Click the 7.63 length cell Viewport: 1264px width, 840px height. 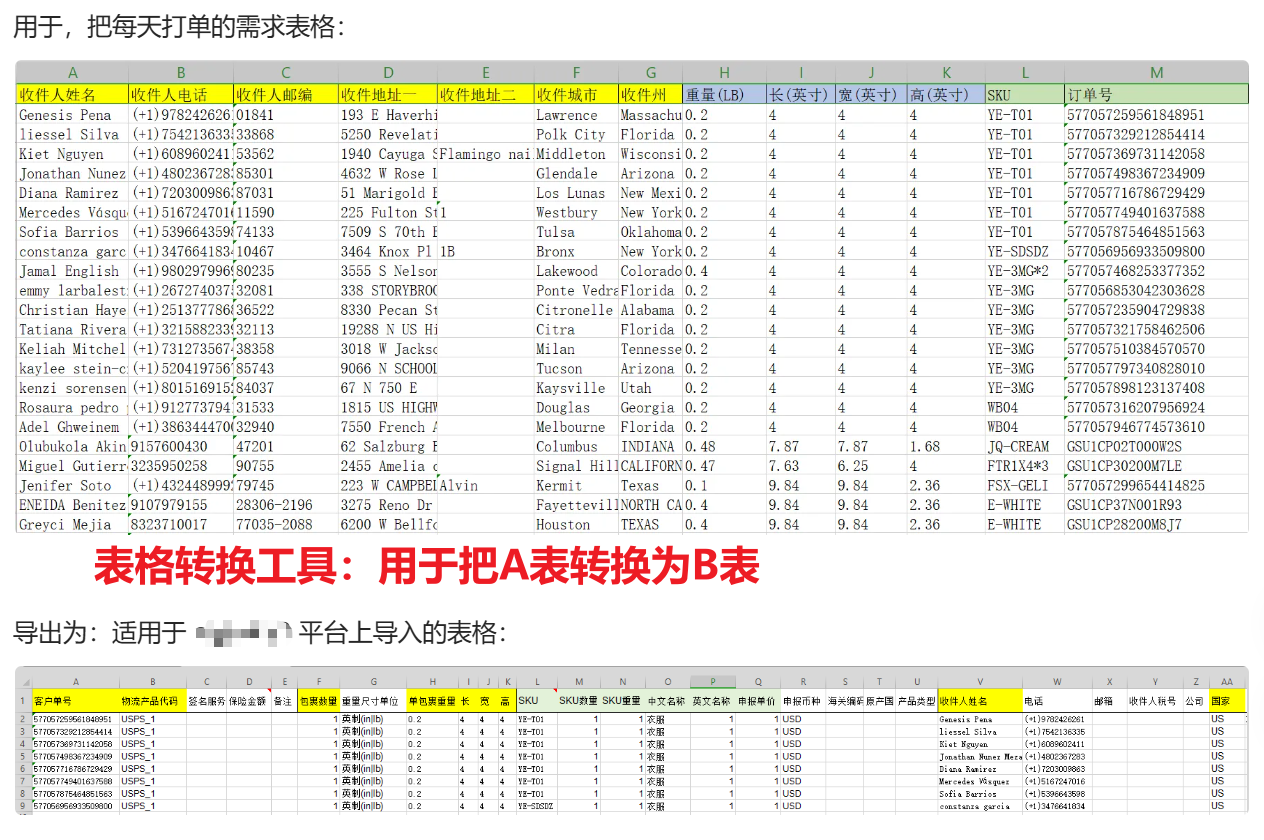[x=801, y=466]
